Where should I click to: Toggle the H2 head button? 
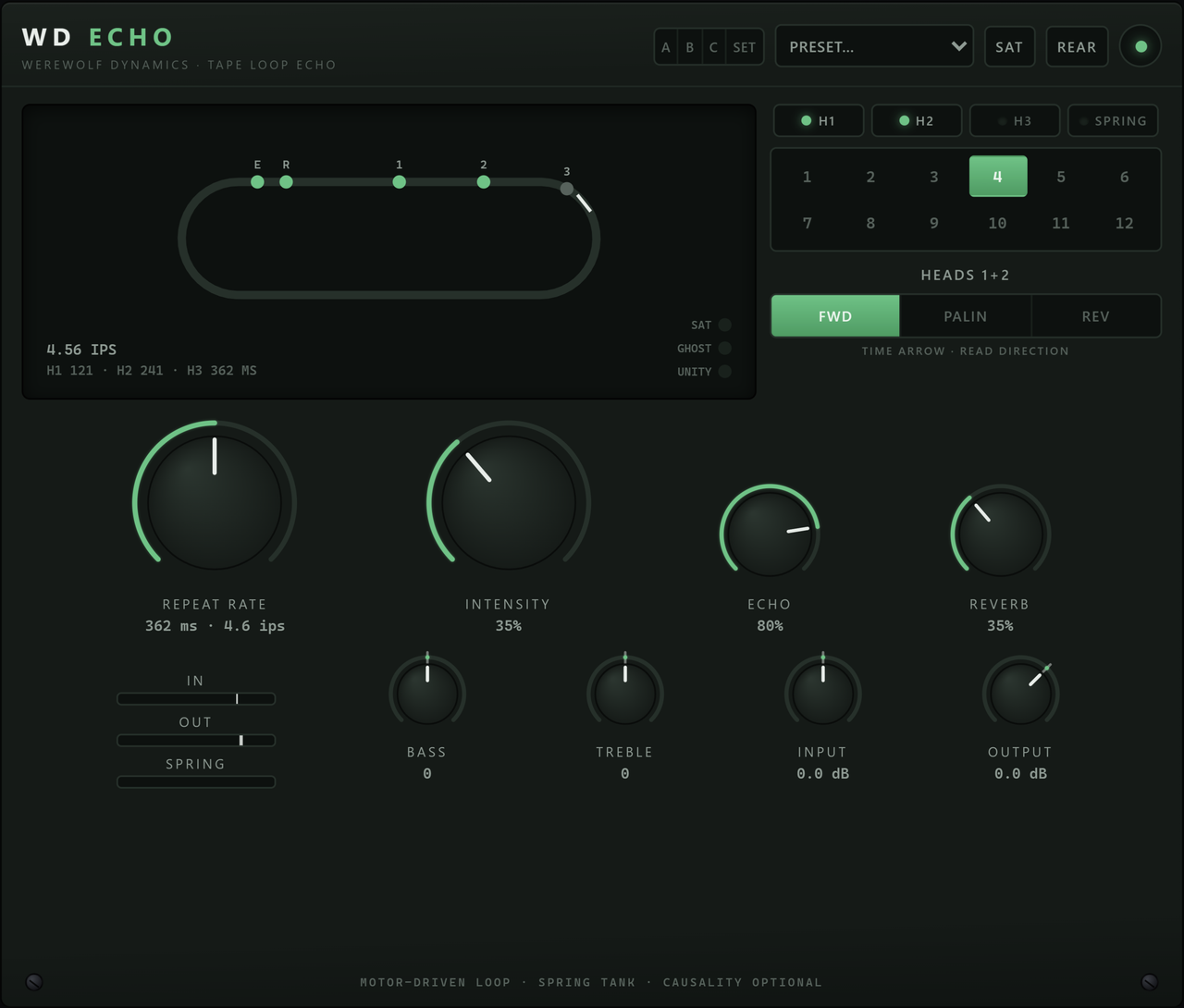pos(917,120)
